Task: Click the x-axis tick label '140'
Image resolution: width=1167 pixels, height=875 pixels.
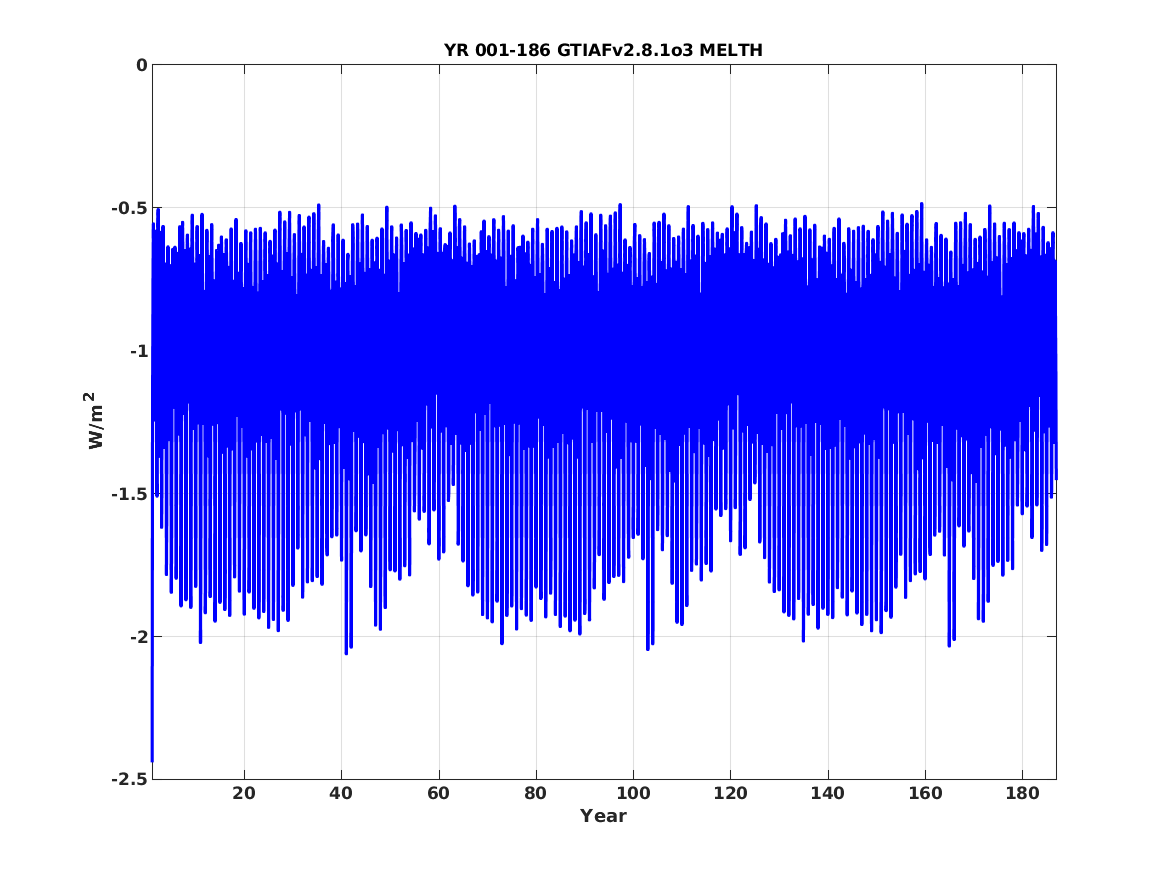Action: point(828,793)
